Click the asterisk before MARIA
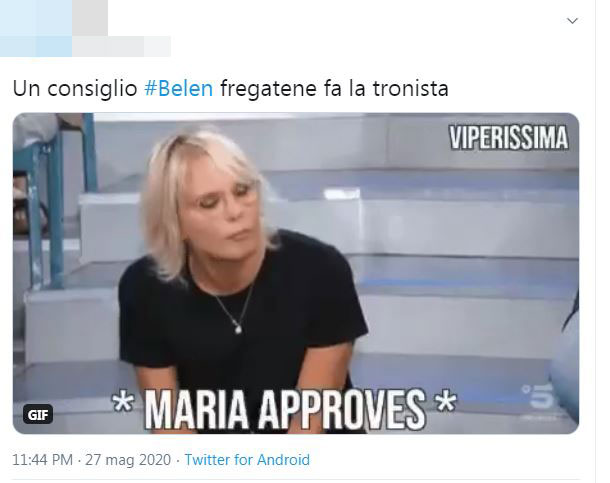 click(x=123, y=402)
